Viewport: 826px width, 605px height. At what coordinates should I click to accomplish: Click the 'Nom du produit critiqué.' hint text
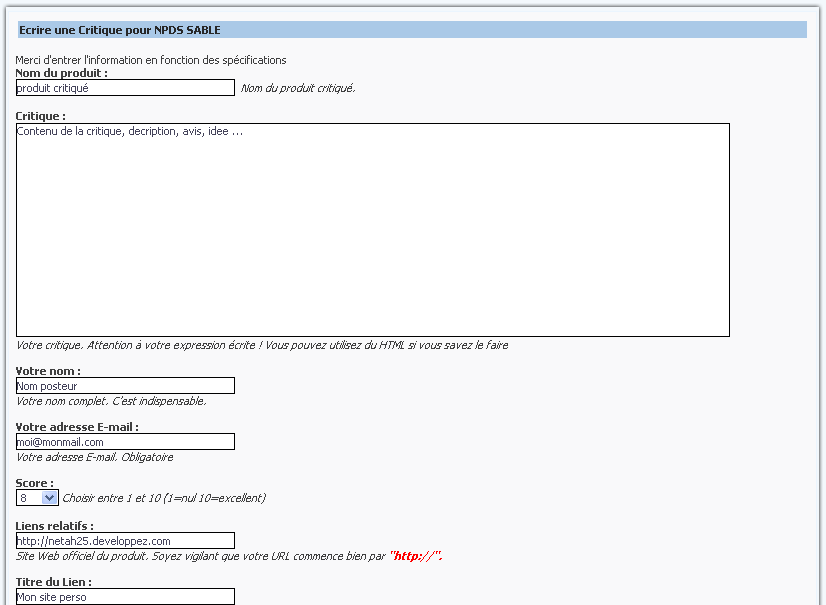298,88
